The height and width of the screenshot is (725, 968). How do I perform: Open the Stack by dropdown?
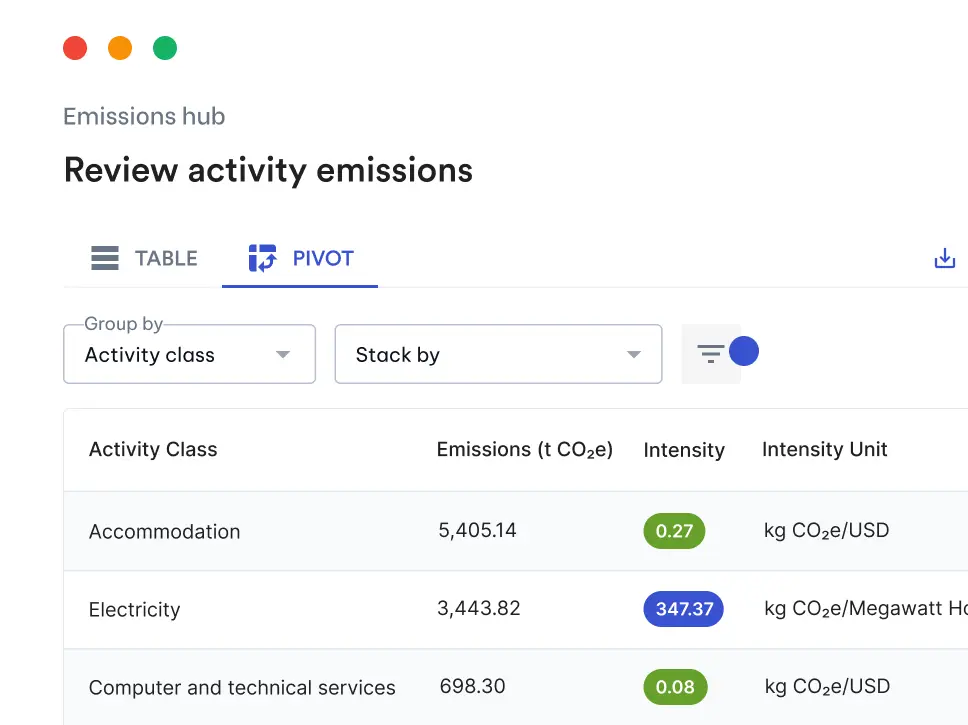coord(498,354)
